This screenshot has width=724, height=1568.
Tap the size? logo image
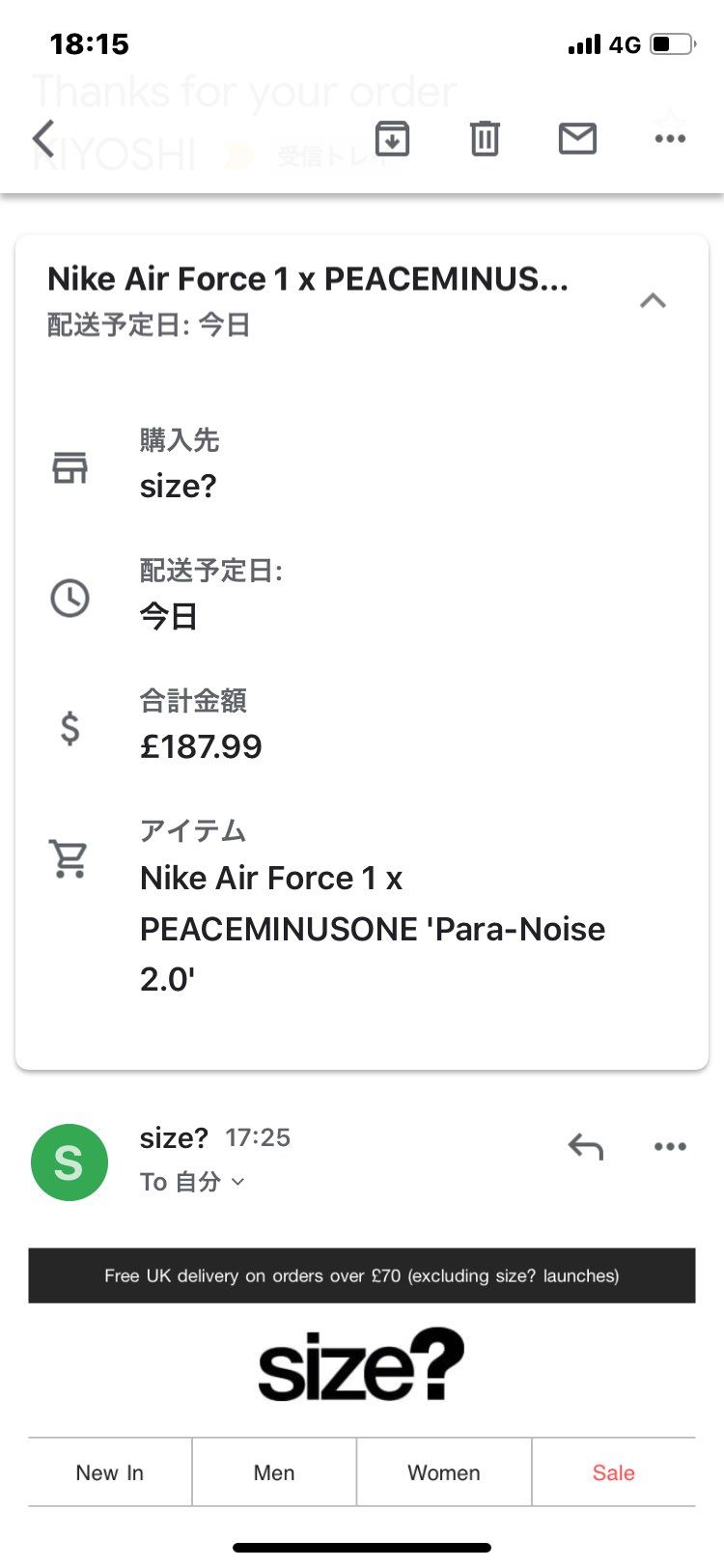(x=361, y=1365)
